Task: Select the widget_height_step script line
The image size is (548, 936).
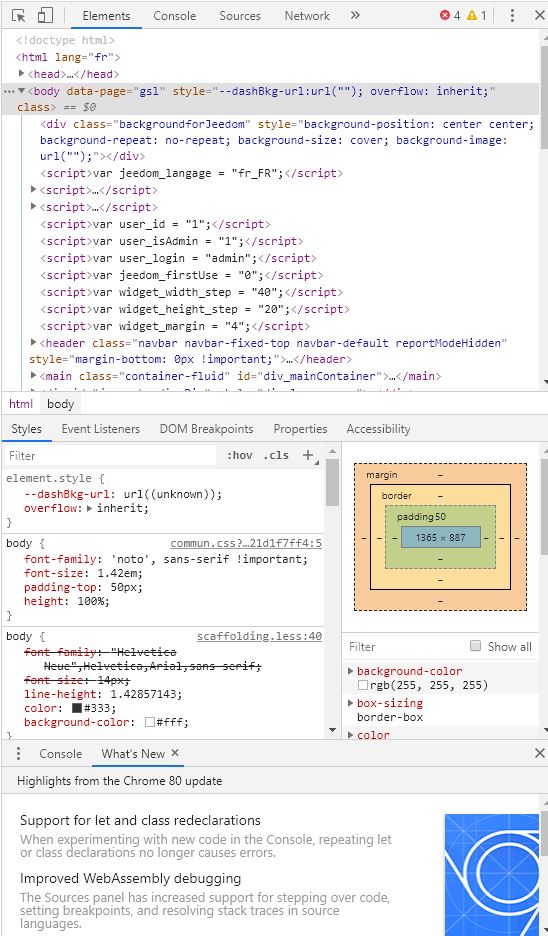Action: pyautogui.click(x=195, y=309)
